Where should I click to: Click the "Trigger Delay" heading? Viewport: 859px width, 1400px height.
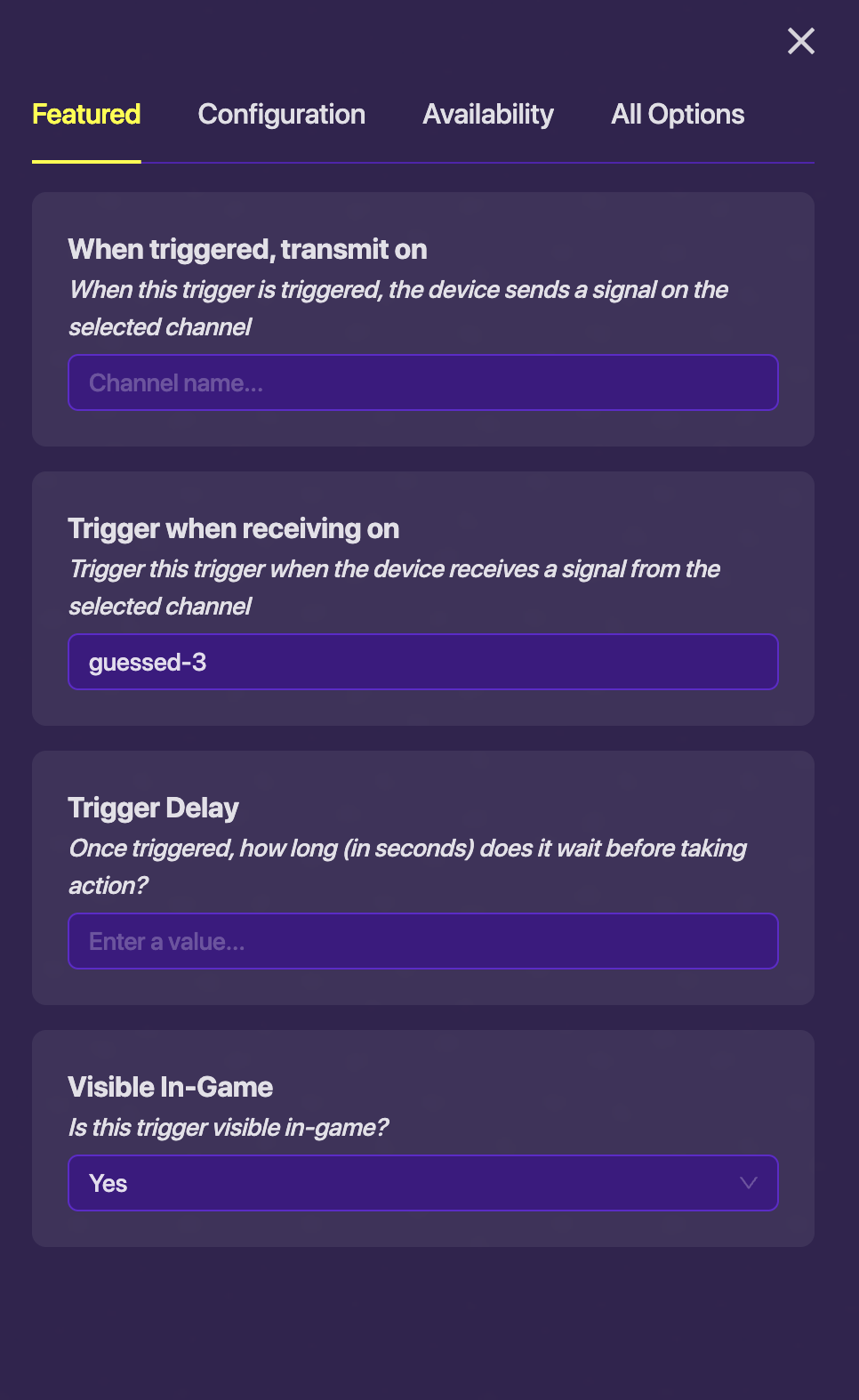point(153,809)
